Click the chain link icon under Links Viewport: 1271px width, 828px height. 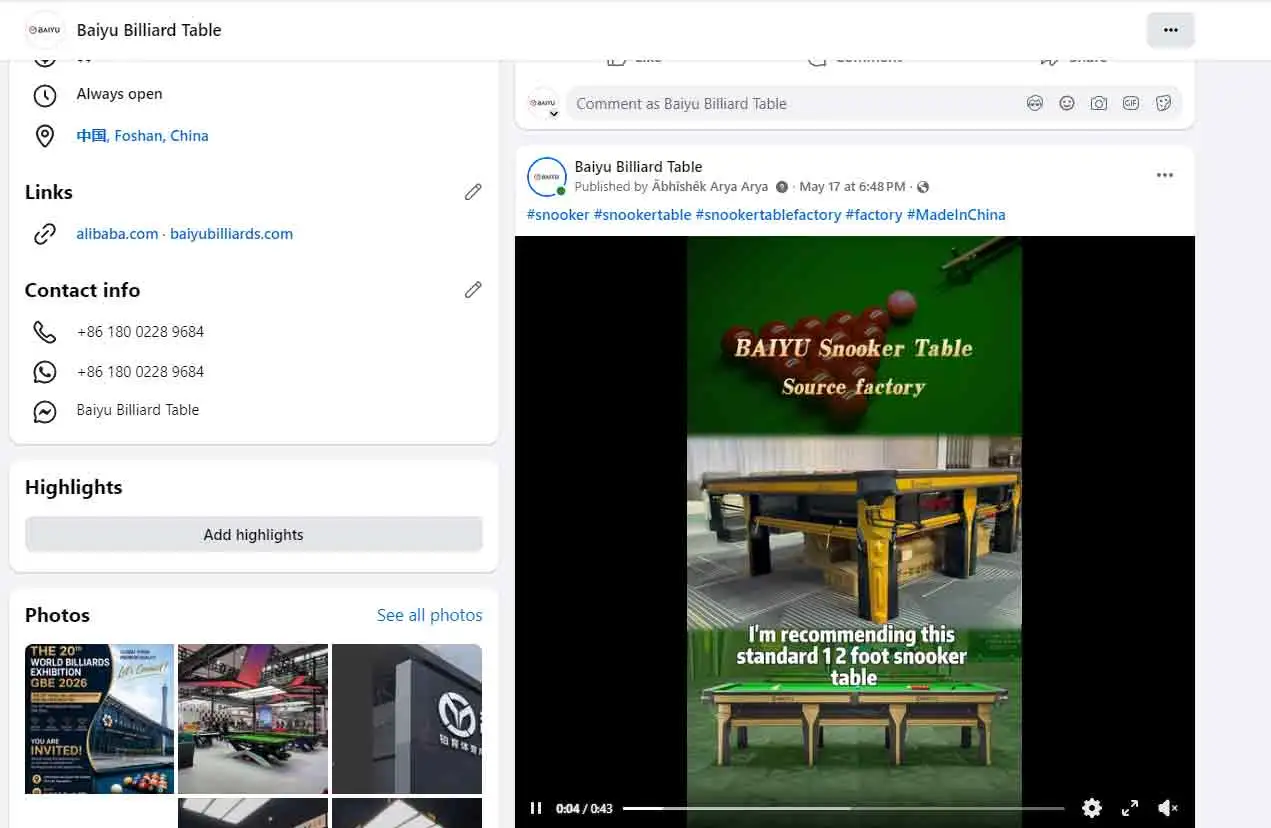[45, 234]
